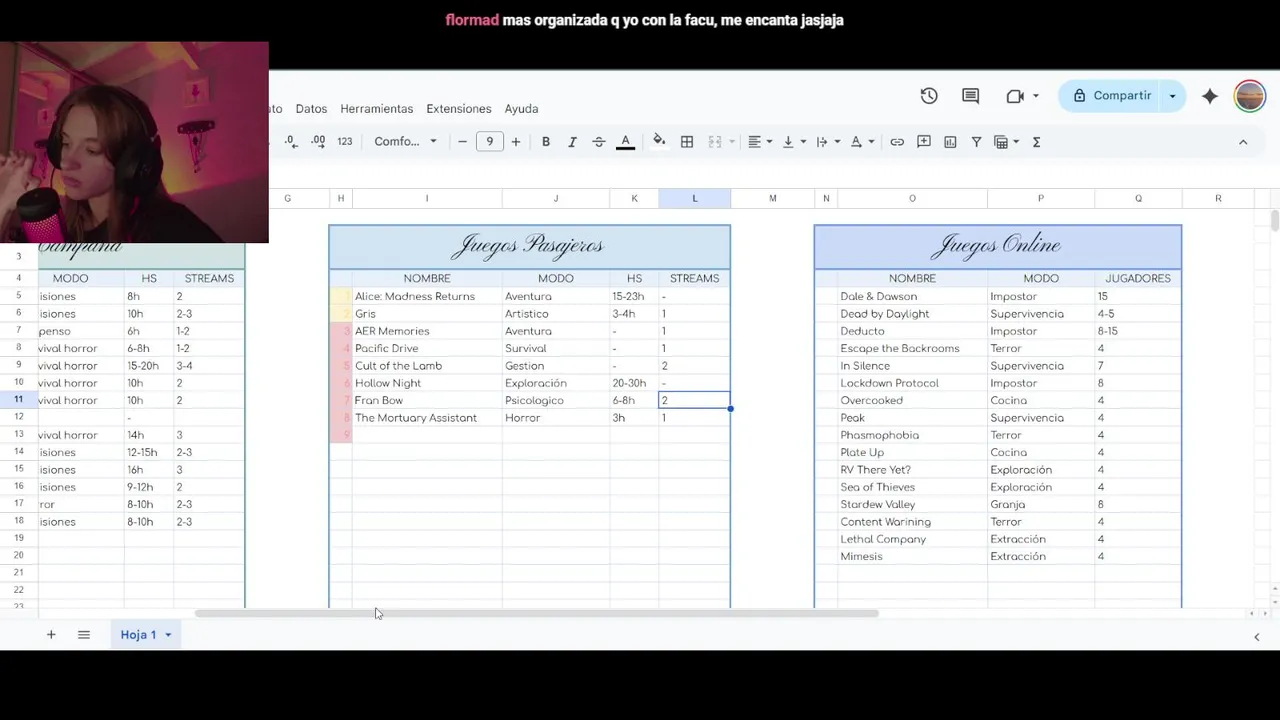The width and height of the screenshot is (1280, 720).
Task: Click the JUGADORES column header cell
Action: point(1138,278)
